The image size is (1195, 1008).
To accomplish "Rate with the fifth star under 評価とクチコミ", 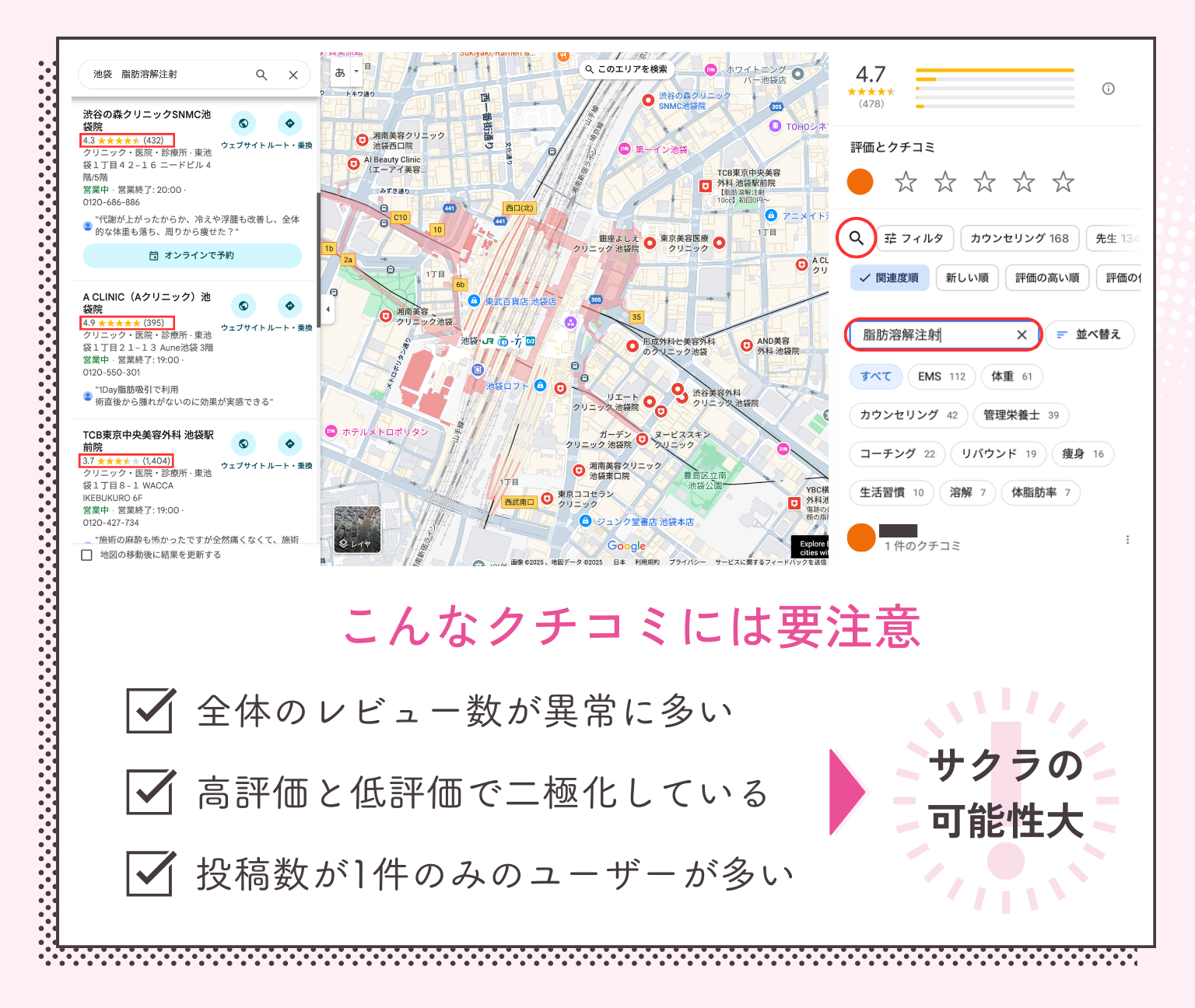I will (x=1063, y=182).
